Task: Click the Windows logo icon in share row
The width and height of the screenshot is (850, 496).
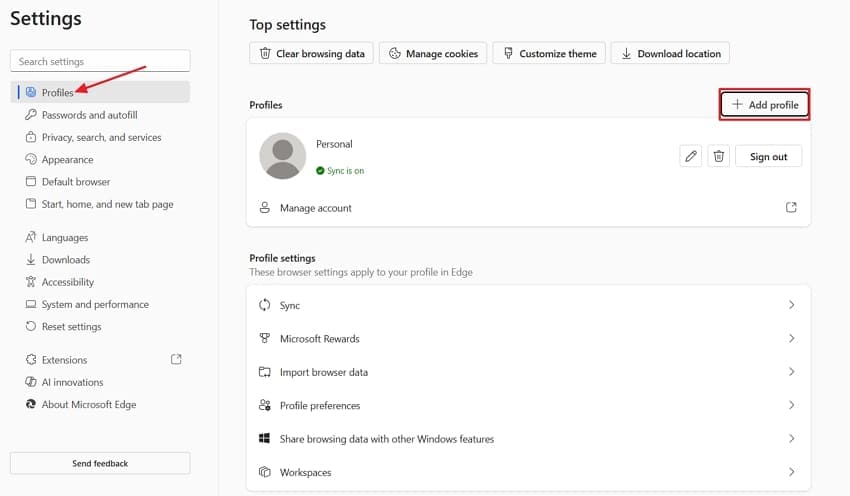Action: [265, 439]
